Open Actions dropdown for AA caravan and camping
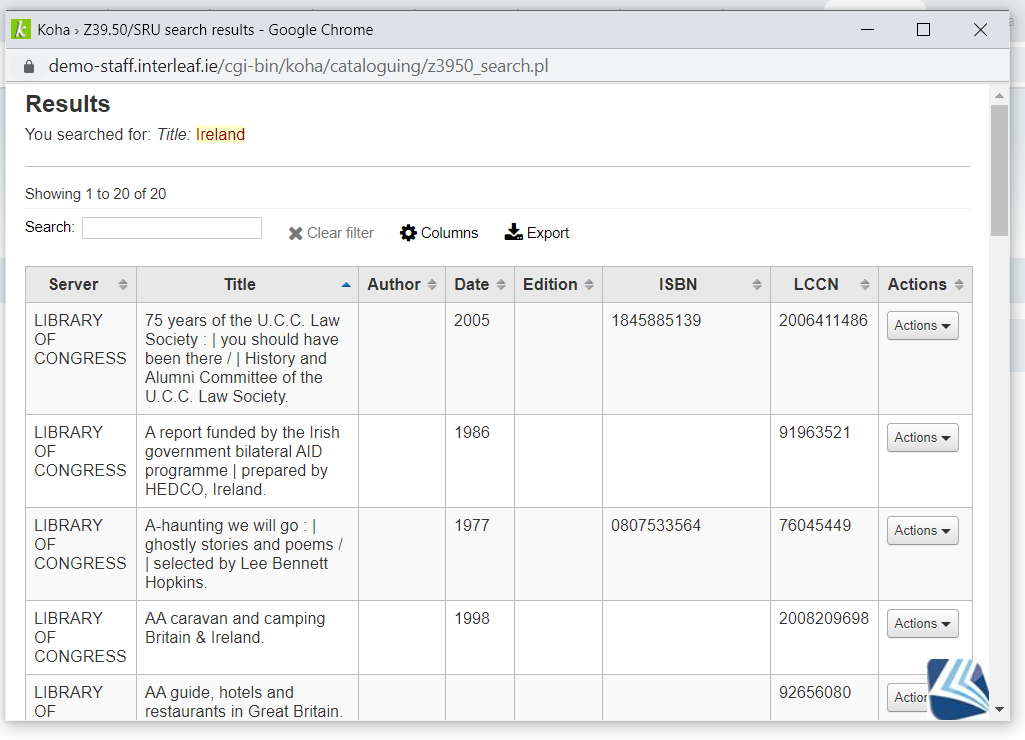The height and width of the screenshot is (740, 1025). tap(922, 623)
